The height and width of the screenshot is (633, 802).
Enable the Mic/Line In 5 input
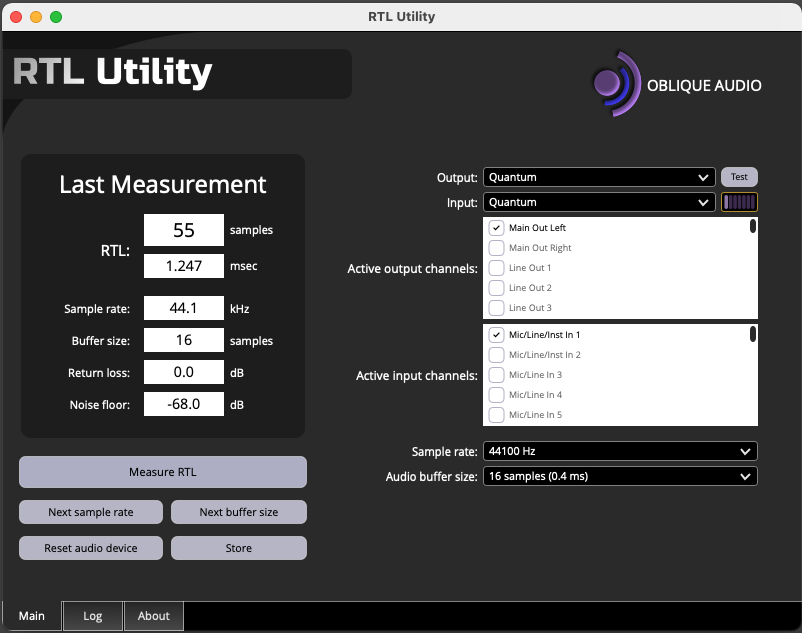pos(496,414)
